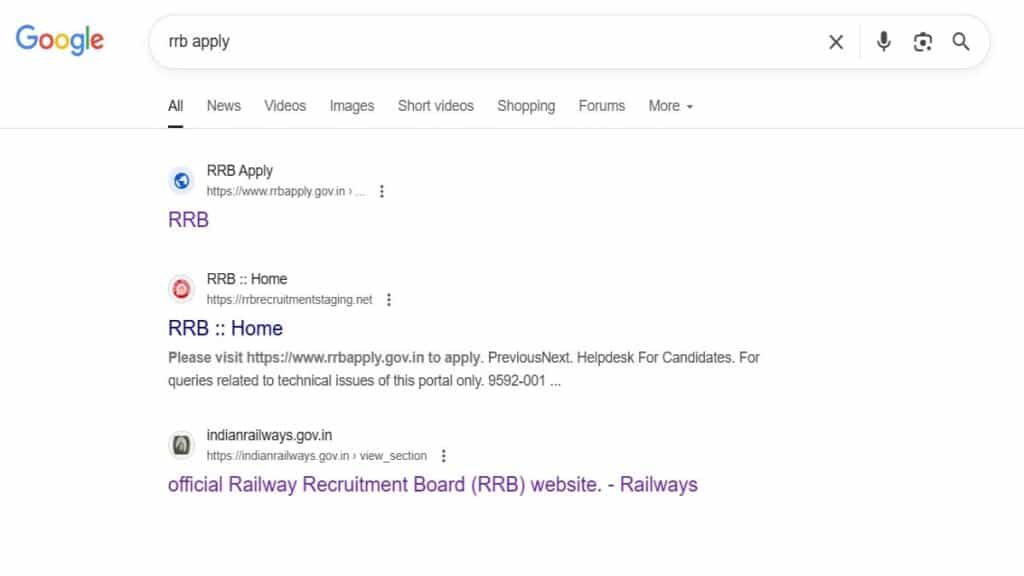Click the RRB Apply globe favicon
This screenshot has width=1024, height=576.
pos(181,181)
